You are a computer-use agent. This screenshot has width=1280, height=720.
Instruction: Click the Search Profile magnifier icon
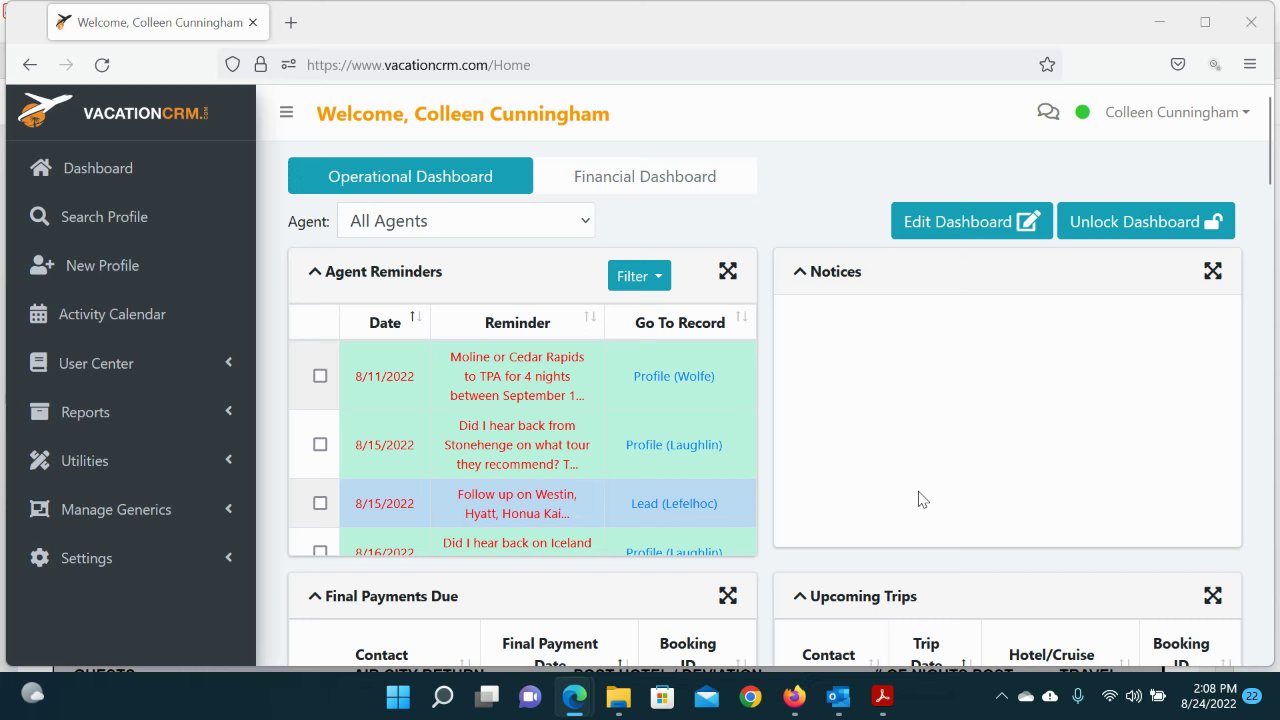pyautogui.click(x=39, y=216)
